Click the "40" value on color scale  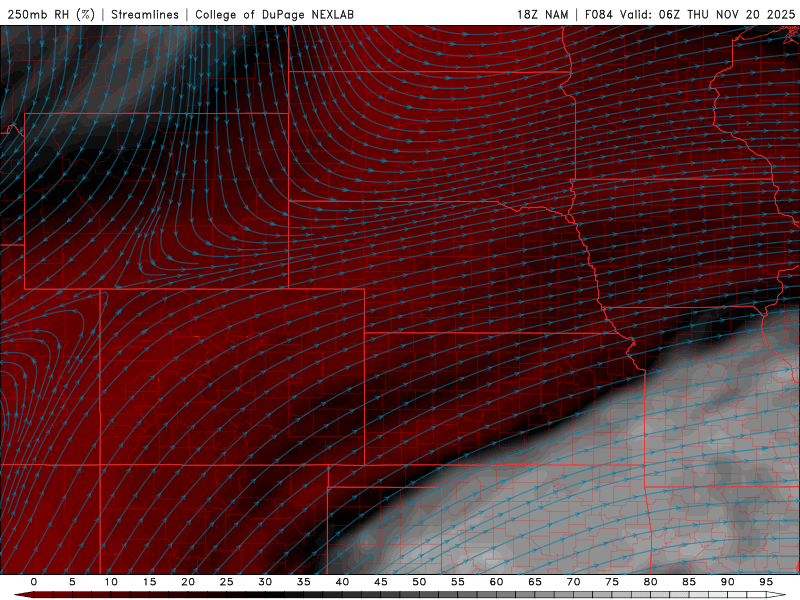click(342, 582)
